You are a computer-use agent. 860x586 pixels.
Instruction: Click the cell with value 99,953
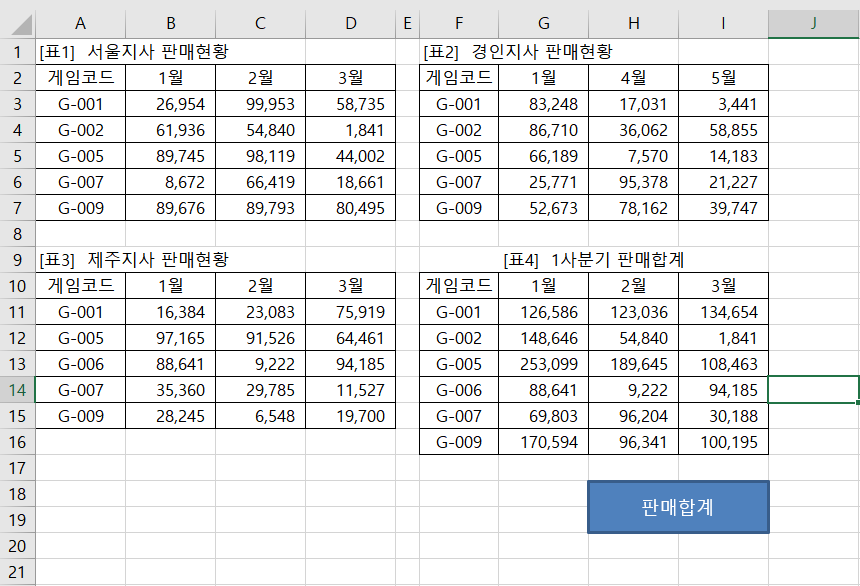click(x=260, y=104)
